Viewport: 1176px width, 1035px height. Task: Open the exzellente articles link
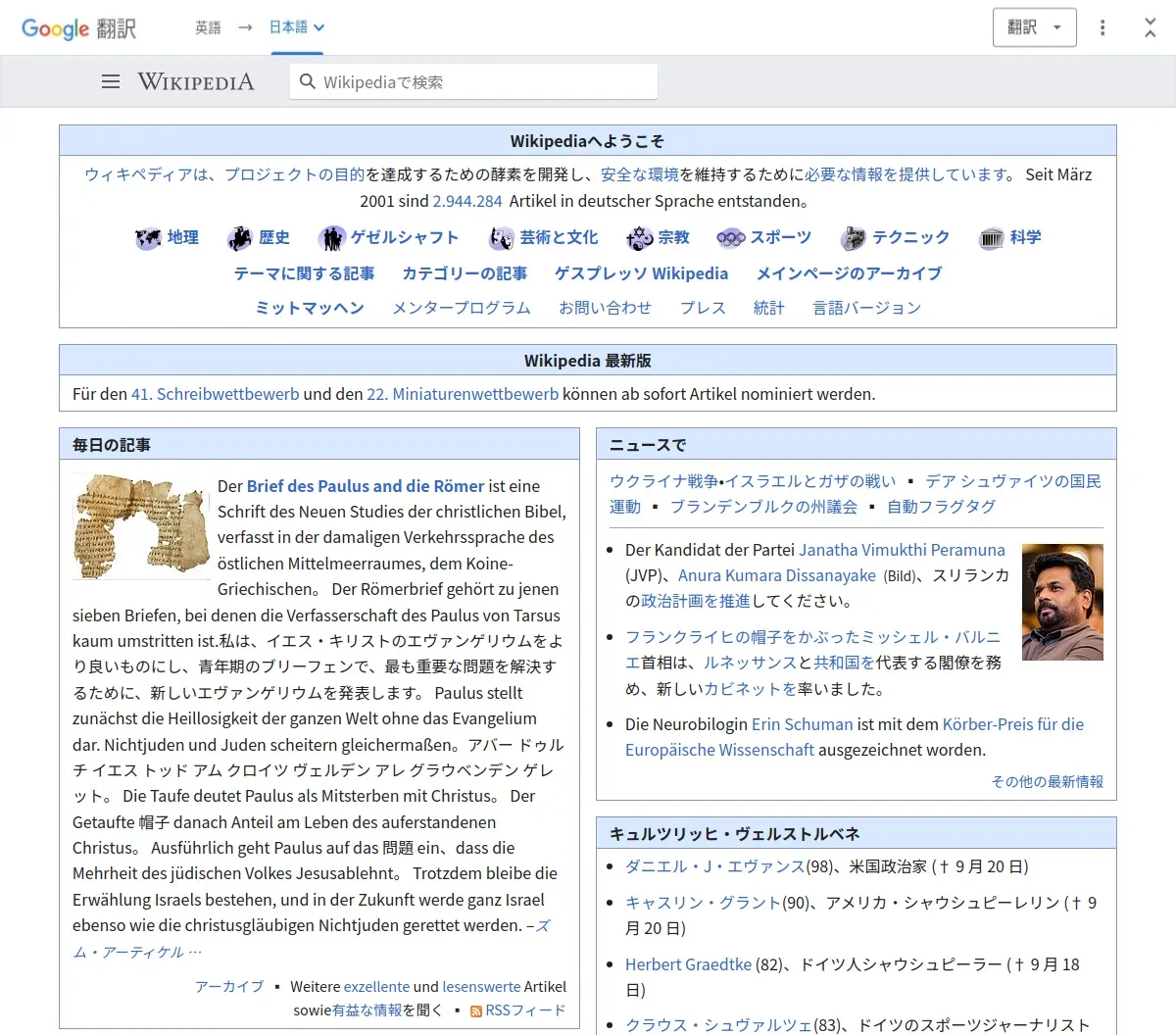(377, 986)
